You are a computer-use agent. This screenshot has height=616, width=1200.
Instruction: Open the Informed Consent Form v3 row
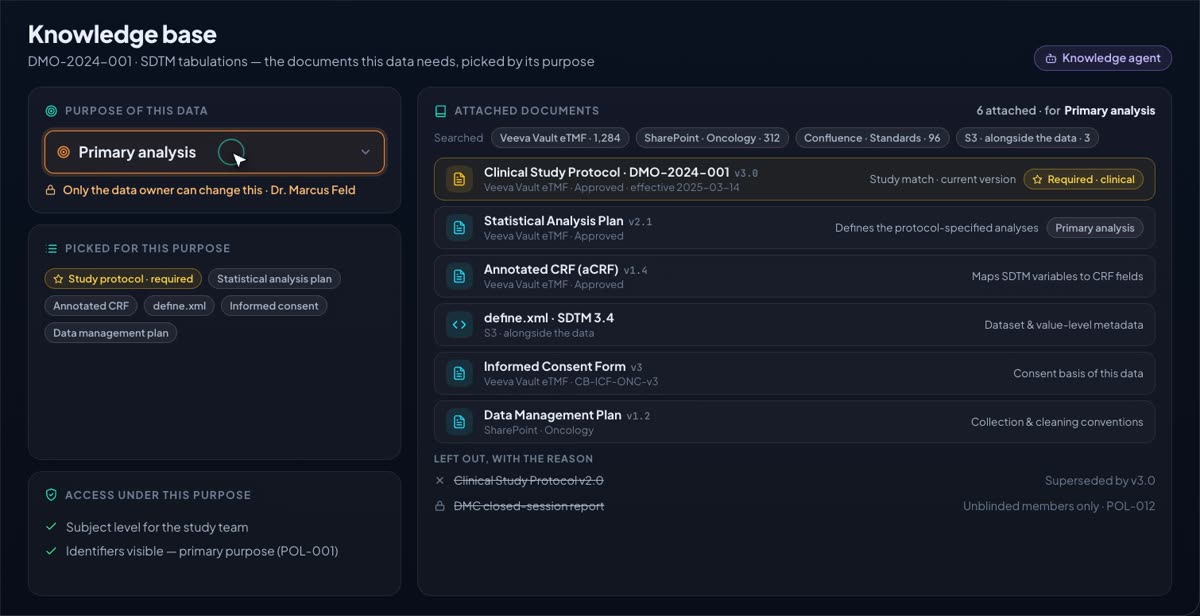coord(794,373)
